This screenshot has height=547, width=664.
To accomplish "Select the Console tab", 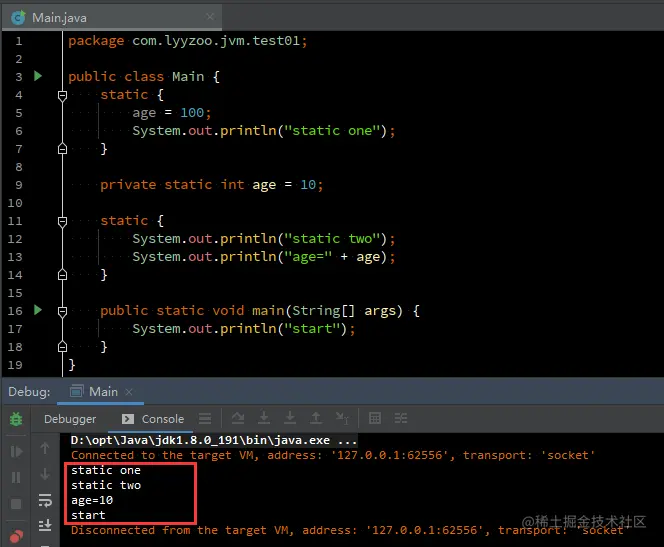I will click(153, 419).
